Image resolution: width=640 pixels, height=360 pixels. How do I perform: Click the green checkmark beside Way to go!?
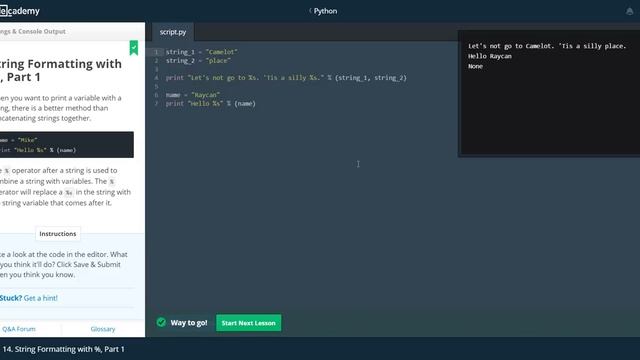pos(161,322)
